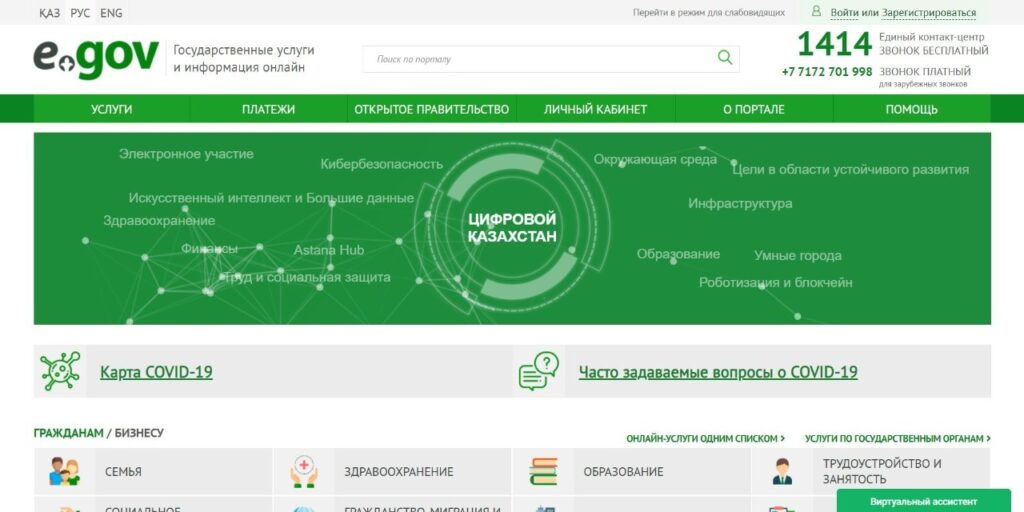Open Карта COVID-19 link
This screenshot has height=512, width=1024.
(156, 372)
